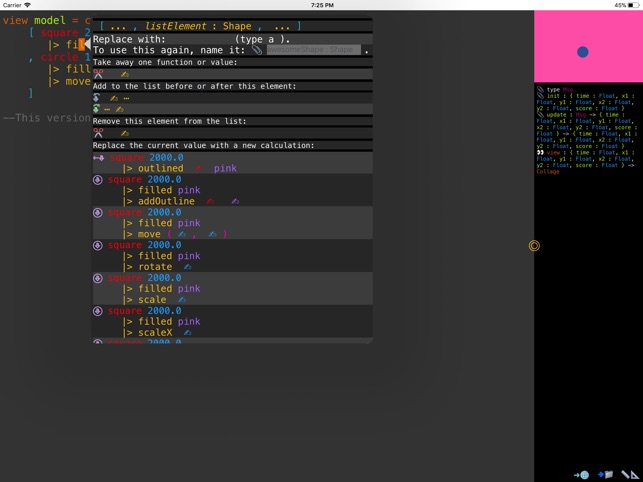Click 'scale' function text

click(152, 299)
